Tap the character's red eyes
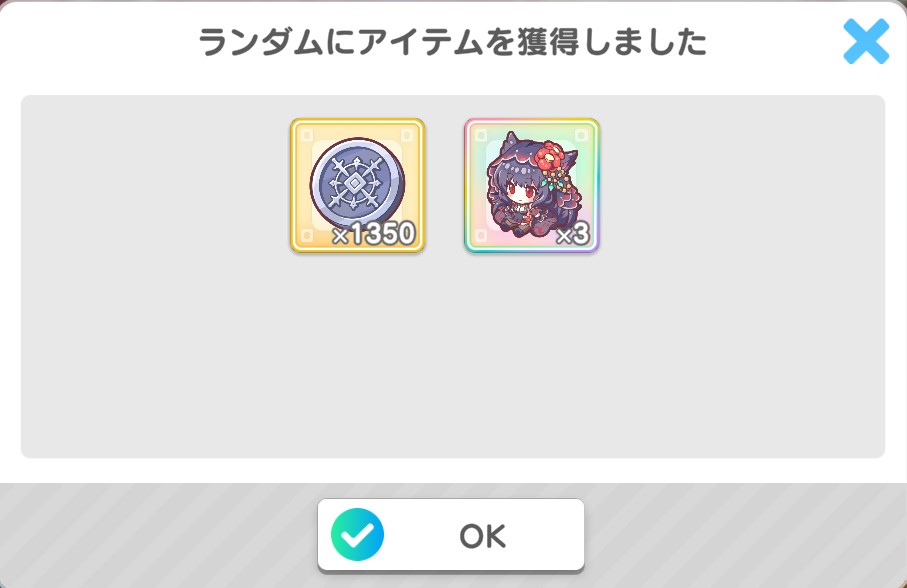The height and width of the screenshot is (588, 907). 519,189
